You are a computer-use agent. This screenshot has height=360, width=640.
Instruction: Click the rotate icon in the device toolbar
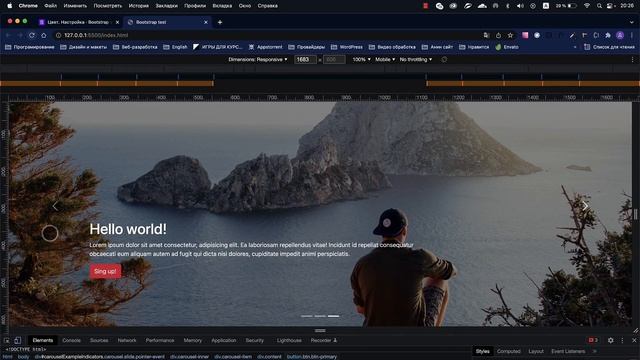444,60
